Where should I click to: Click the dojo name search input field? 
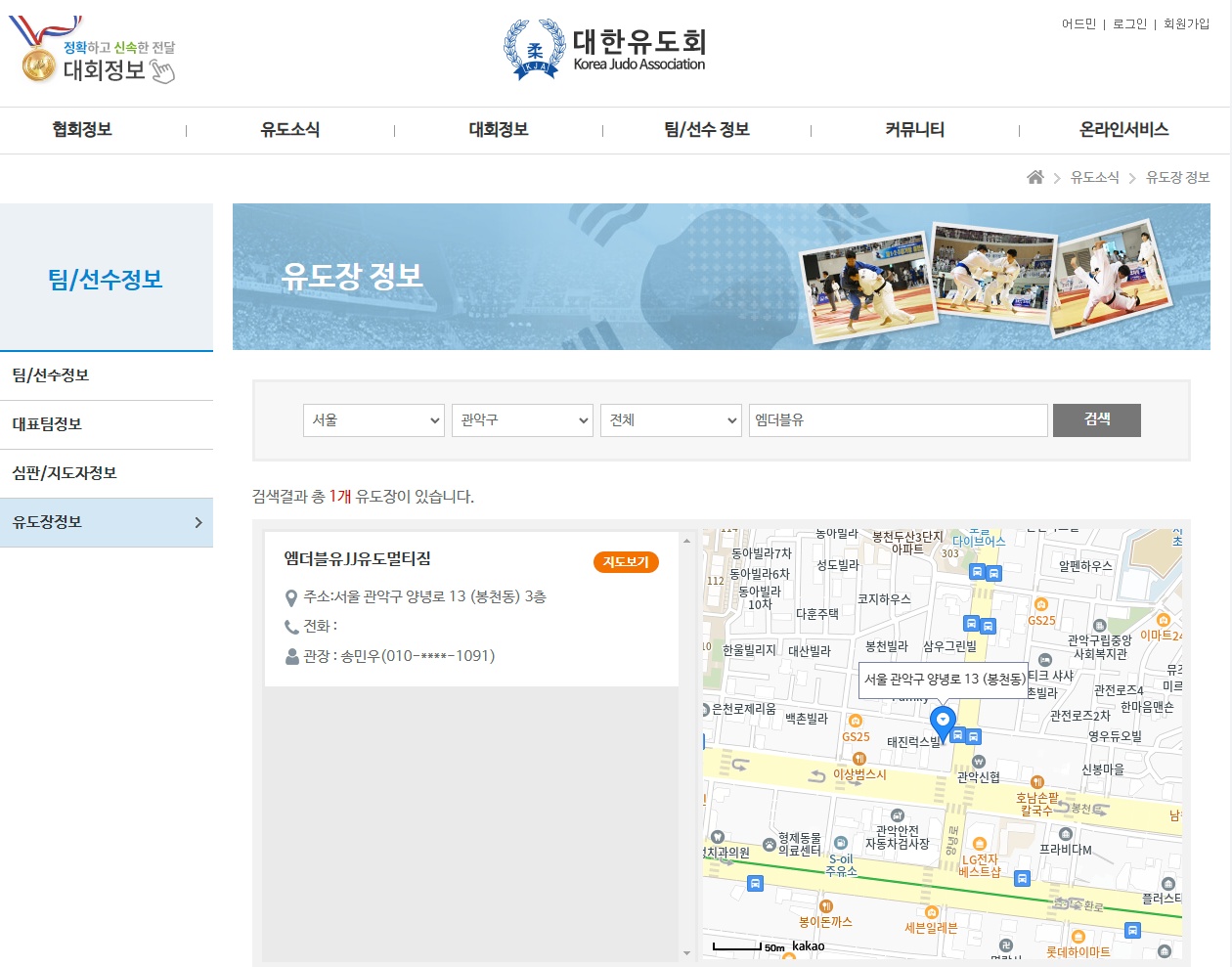(x=898, y=420)
